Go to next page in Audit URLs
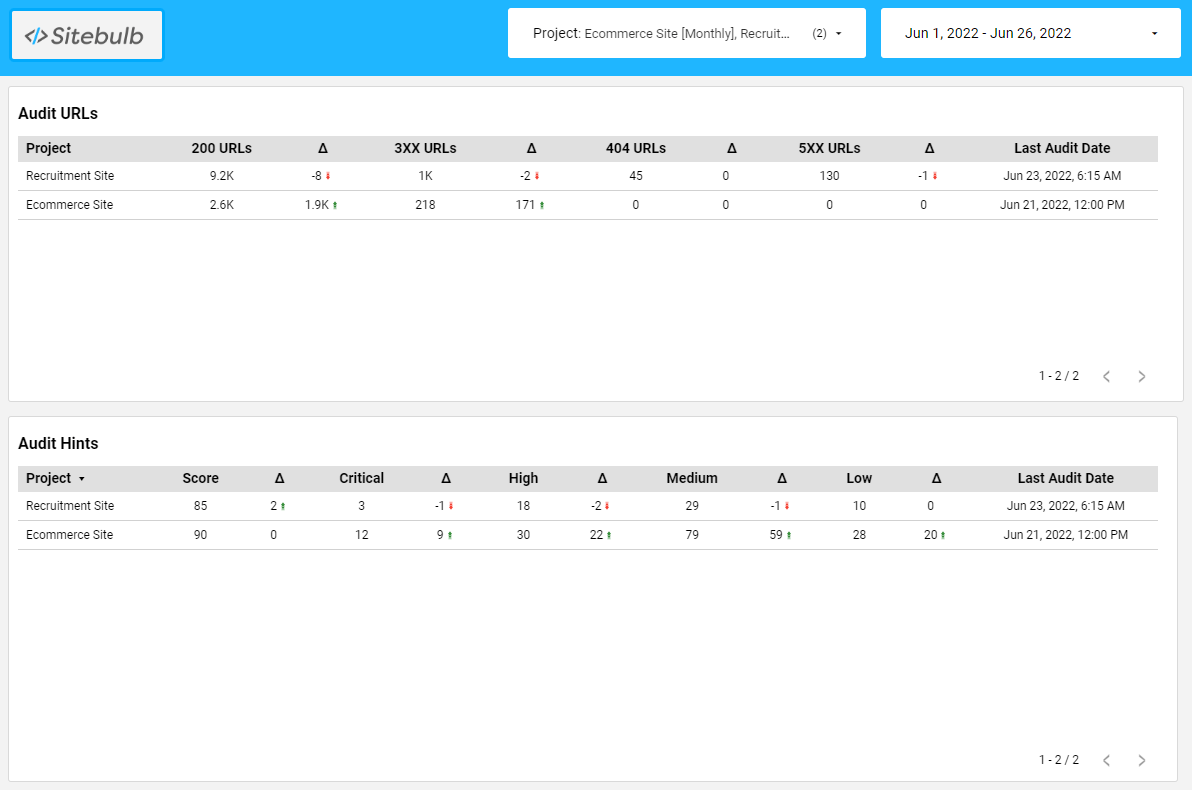Viewport: 1192px width, 790px height. [x=1142, y=376]
